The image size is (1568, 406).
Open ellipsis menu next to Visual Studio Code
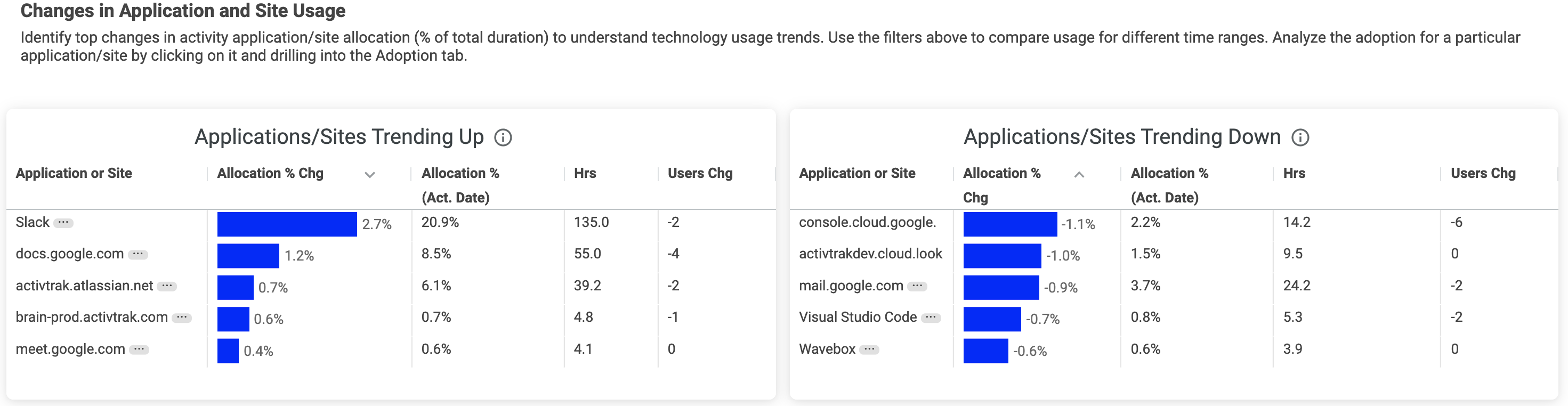pos(931,318)
